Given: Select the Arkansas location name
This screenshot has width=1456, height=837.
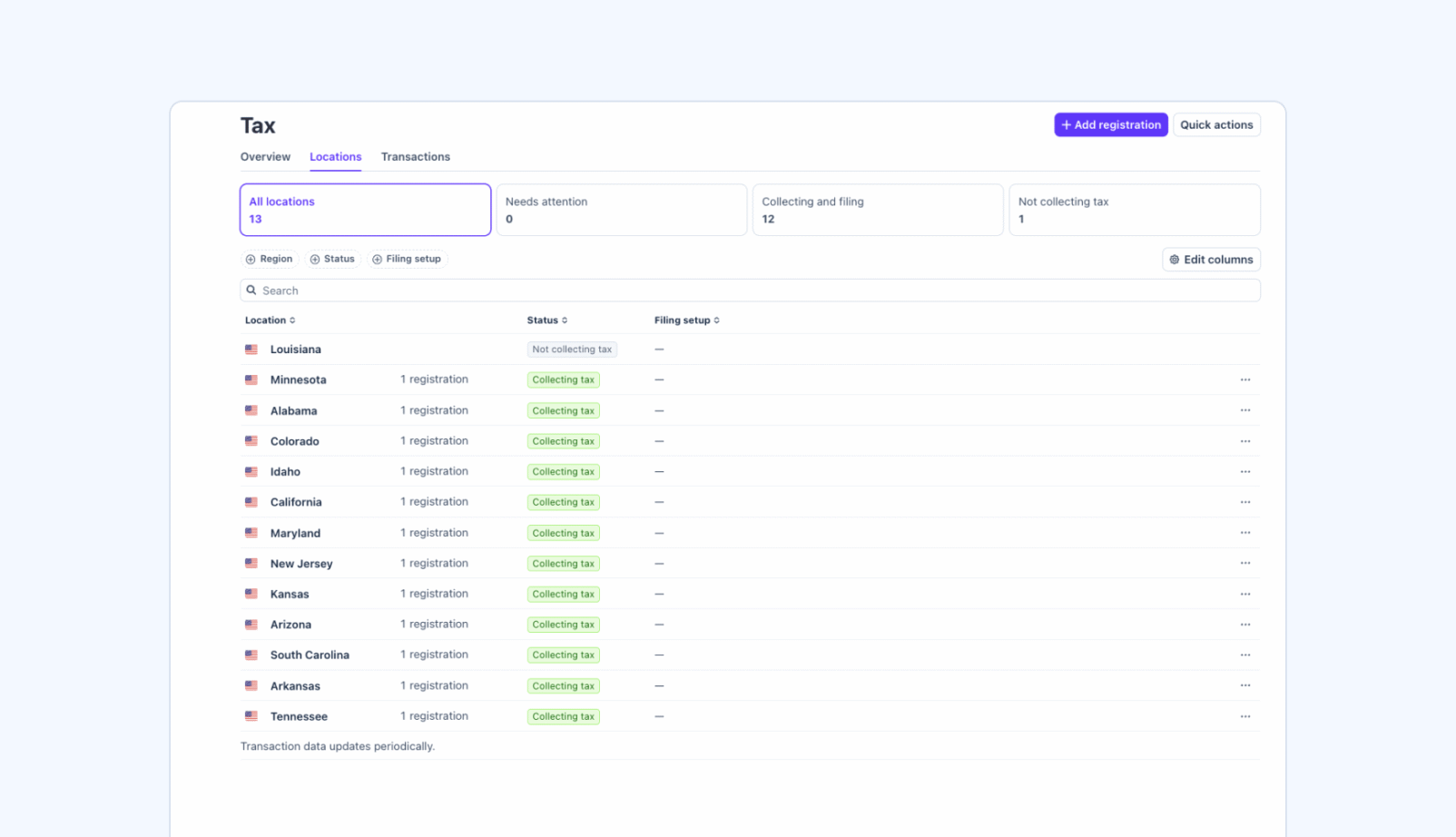Looking at the screenshot, I should [295, 685].
